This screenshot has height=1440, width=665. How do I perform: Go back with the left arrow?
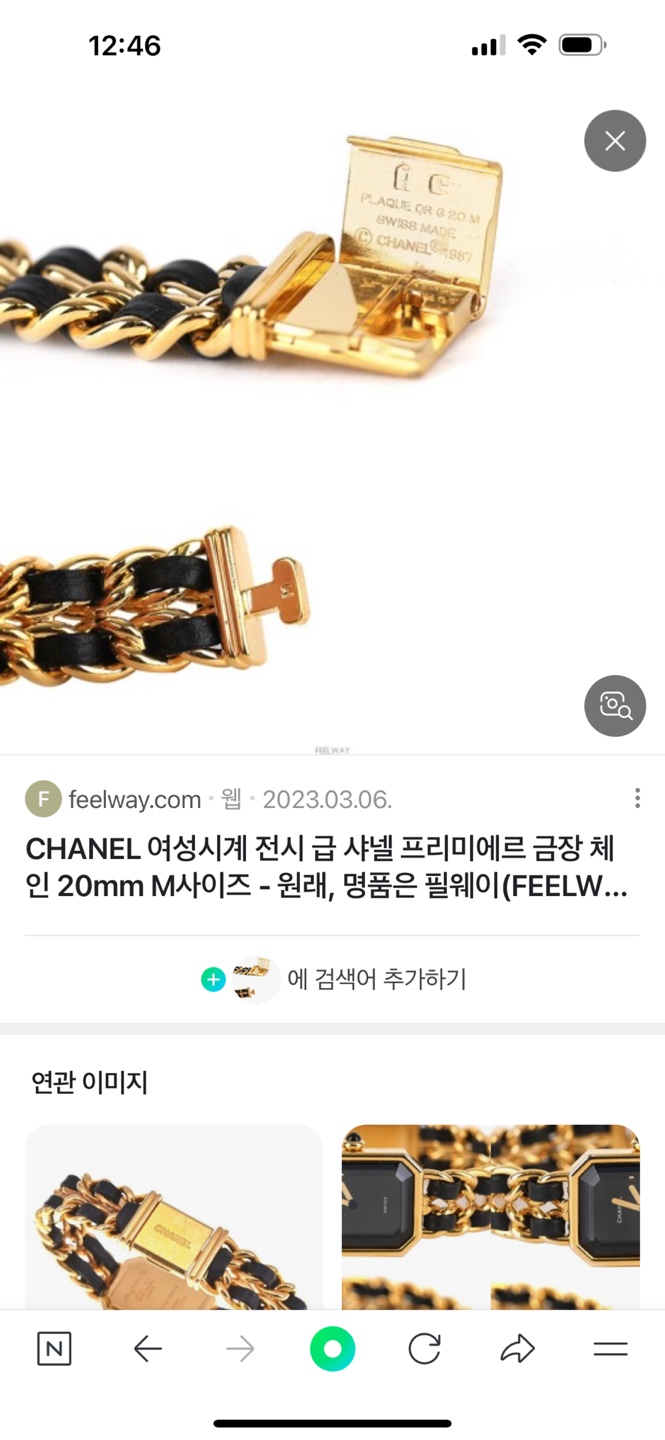[147, 1349]
